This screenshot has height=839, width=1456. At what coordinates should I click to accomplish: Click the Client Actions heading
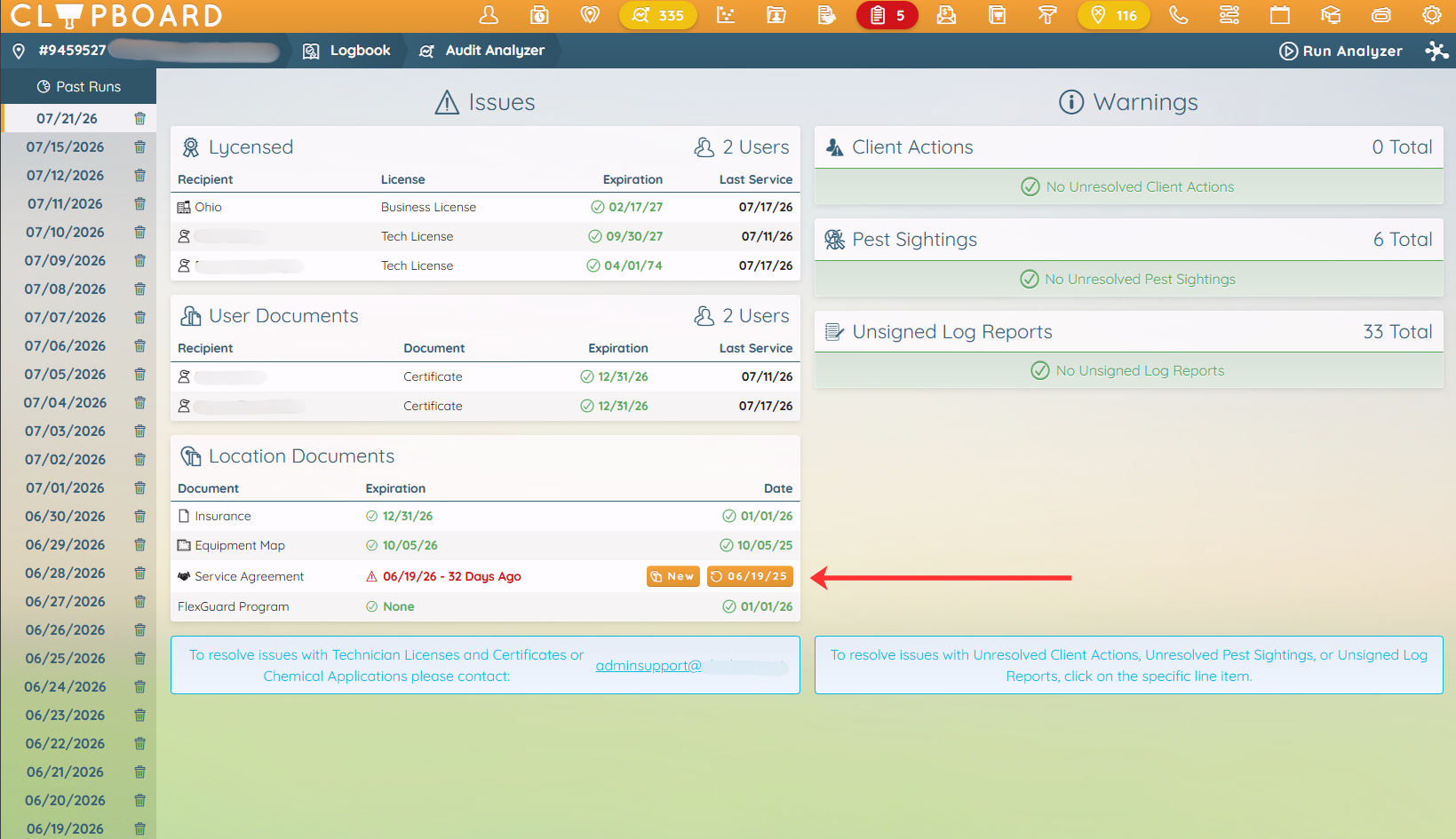tap(912, 147)
